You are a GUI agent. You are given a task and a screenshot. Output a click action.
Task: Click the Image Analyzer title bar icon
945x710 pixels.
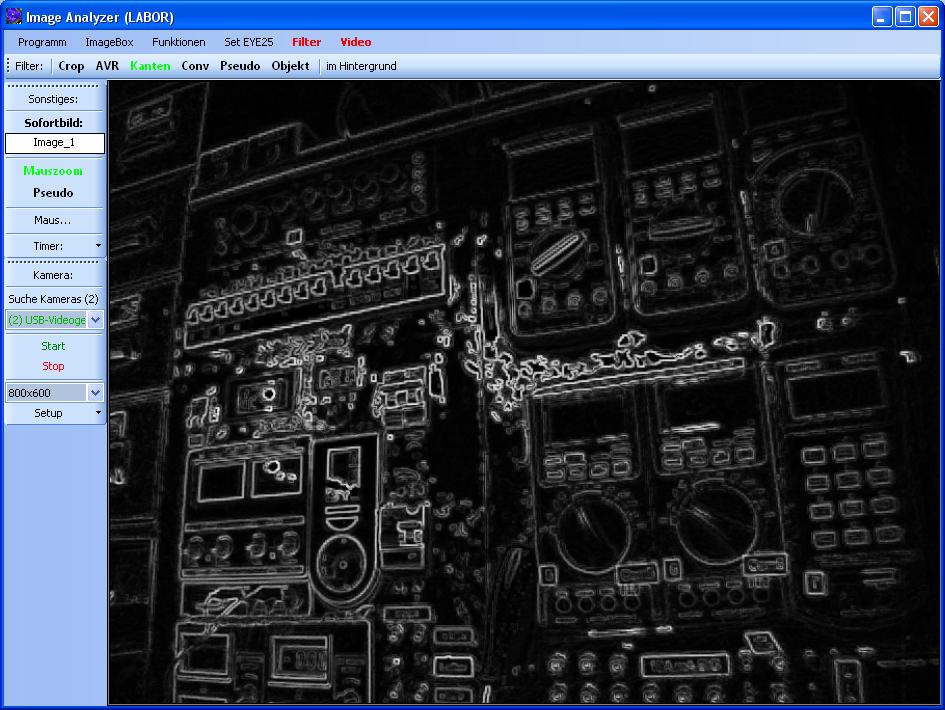(13, 16)
